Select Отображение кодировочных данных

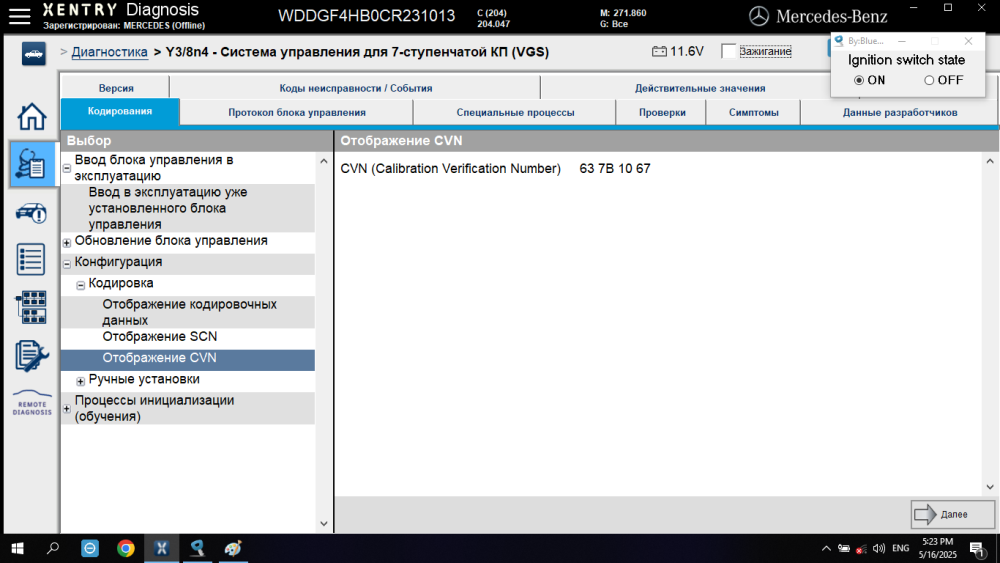(x=188, y=312)
